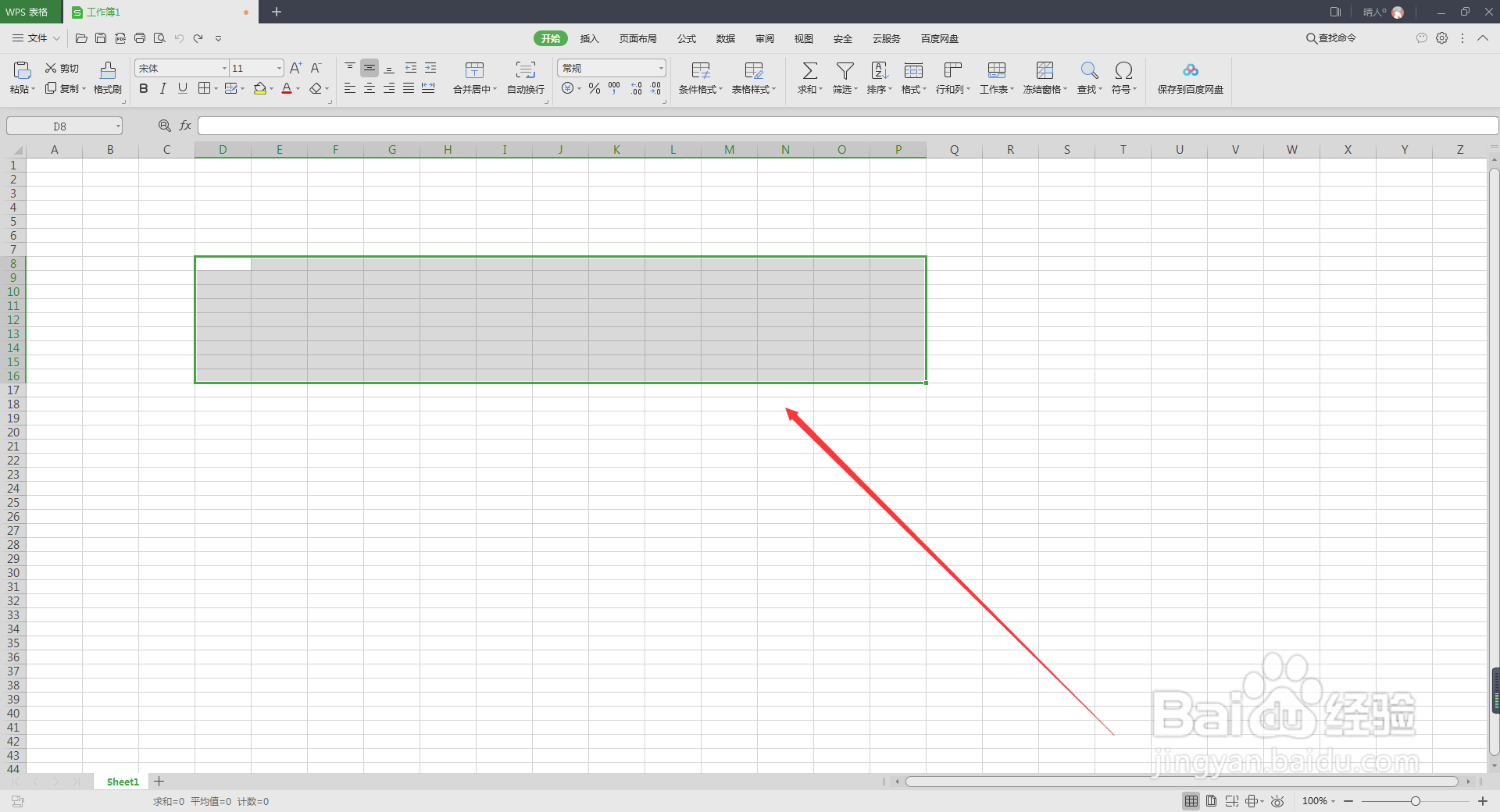Screen dimensions: 1500x812
Task: Click the Copy (复制) button
Action: 64,88
